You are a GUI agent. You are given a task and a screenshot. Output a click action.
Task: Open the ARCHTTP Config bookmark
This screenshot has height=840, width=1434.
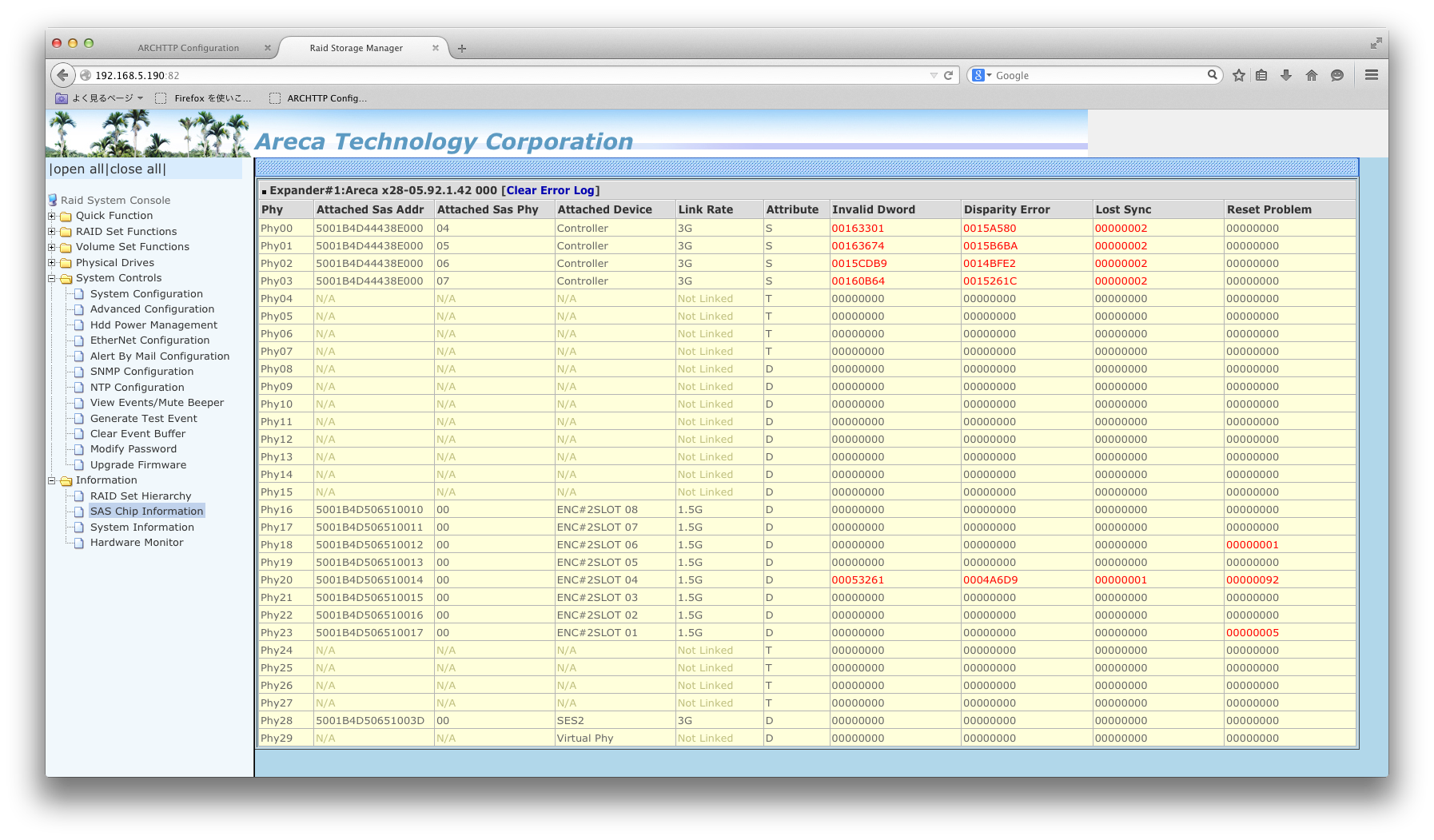[x=319, y=98]
